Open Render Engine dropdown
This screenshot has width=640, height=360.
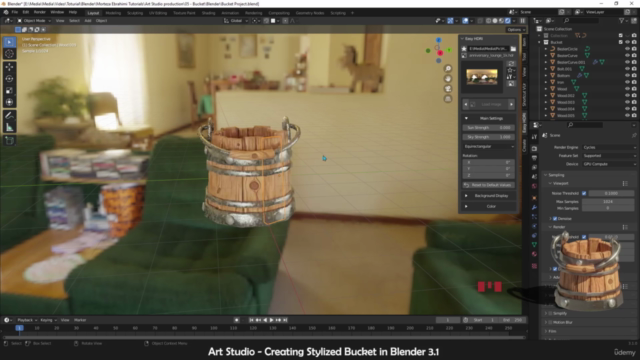(x=609, y=147)
